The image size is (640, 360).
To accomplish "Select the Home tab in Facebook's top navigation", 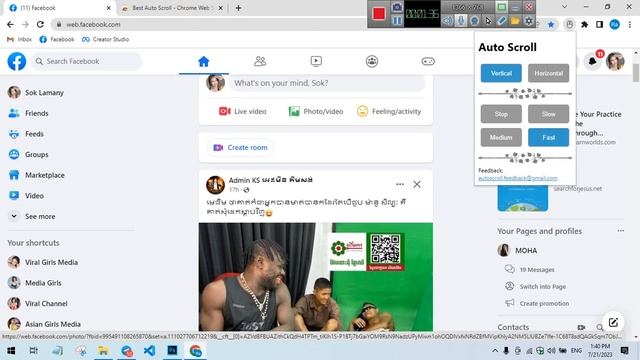I will 204,62.
